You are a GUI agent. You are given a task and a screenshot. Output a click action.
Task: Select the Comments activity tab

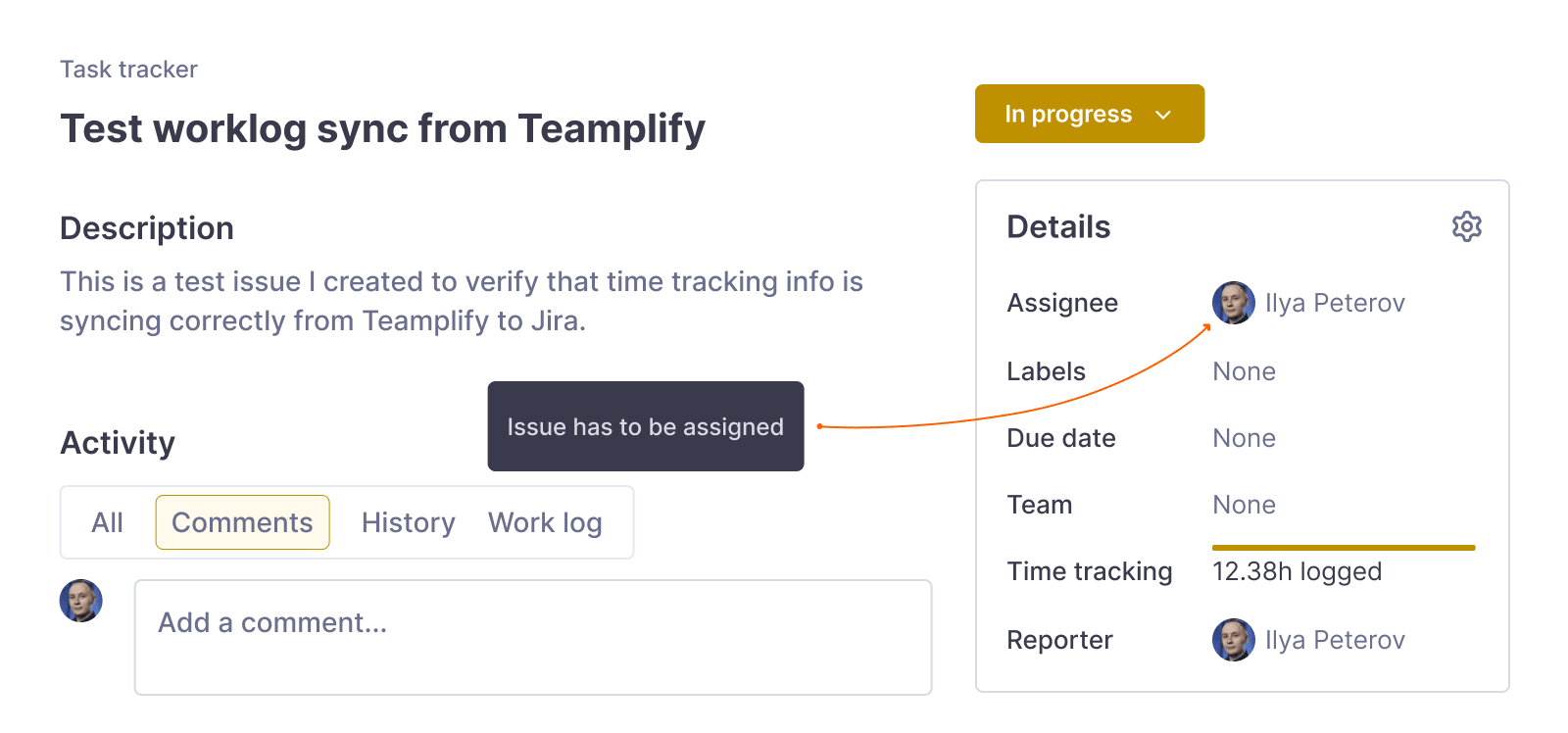(x=242, y=522)
